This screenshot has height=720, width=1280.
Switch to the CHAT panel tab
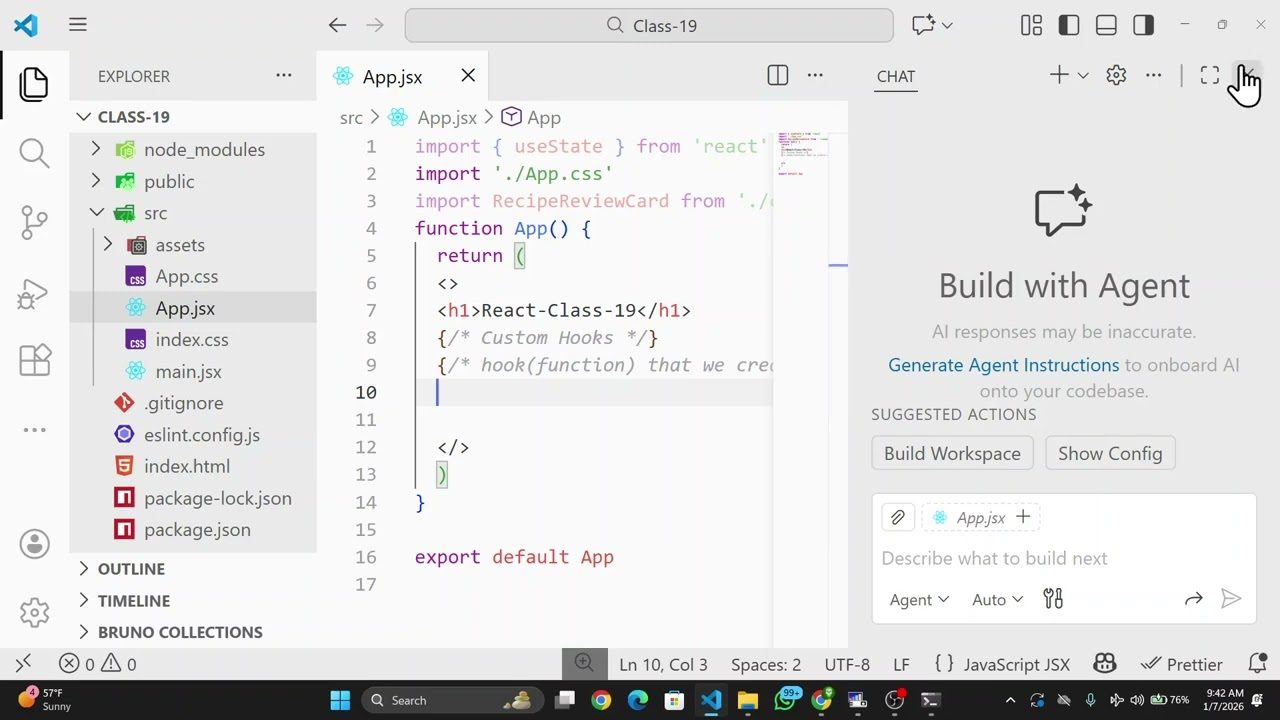pos(896,76)
